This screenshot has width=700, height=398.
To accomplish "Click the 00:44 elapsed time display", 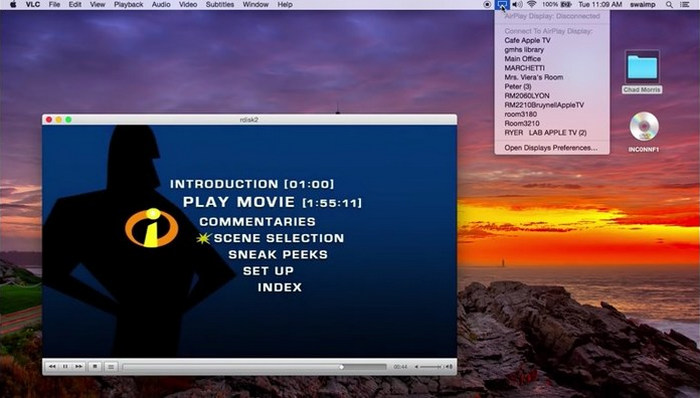I will [400, 367].
